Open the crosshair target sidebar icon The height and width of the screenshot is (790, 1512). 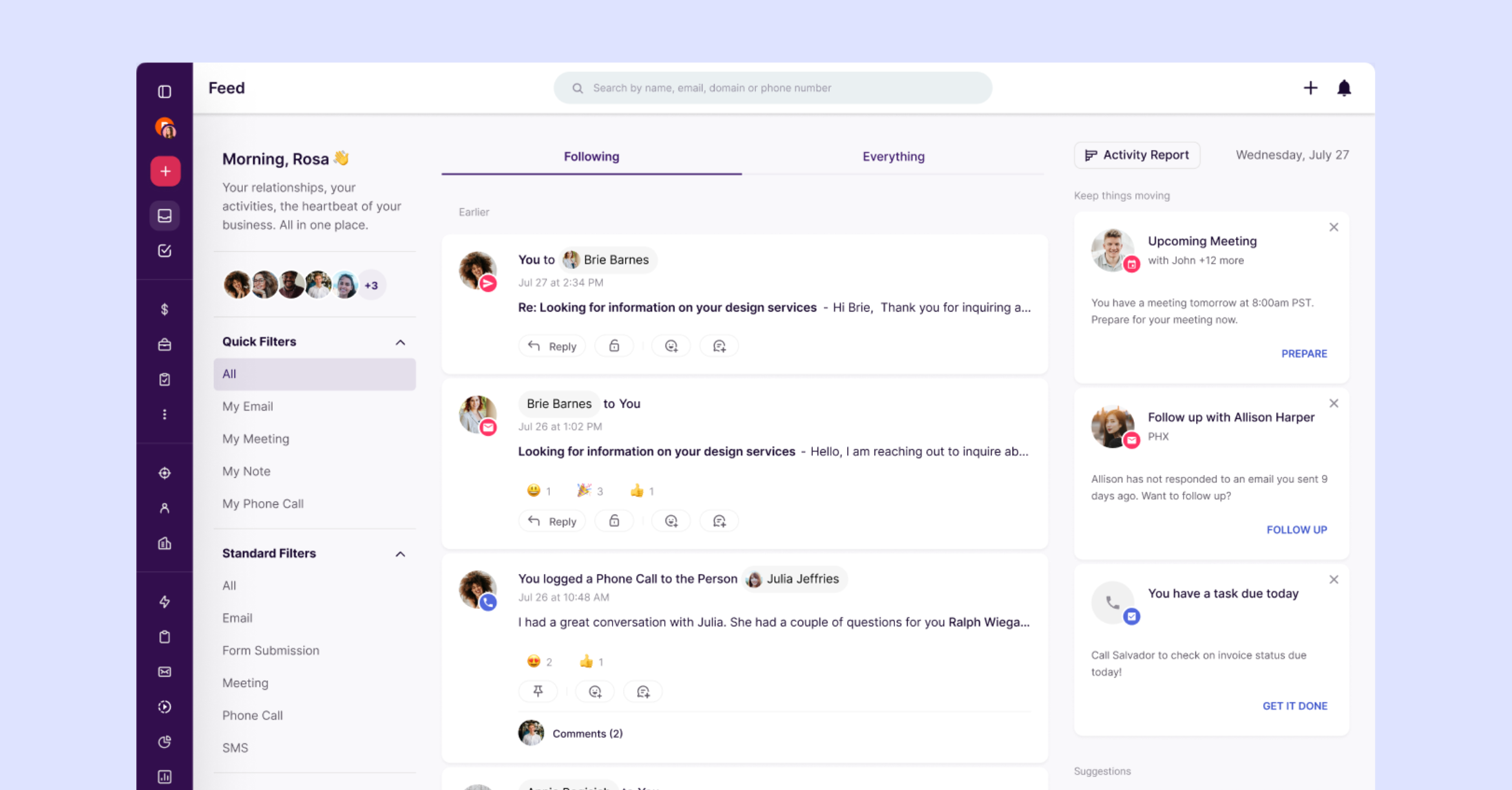(x=165, y=473)
